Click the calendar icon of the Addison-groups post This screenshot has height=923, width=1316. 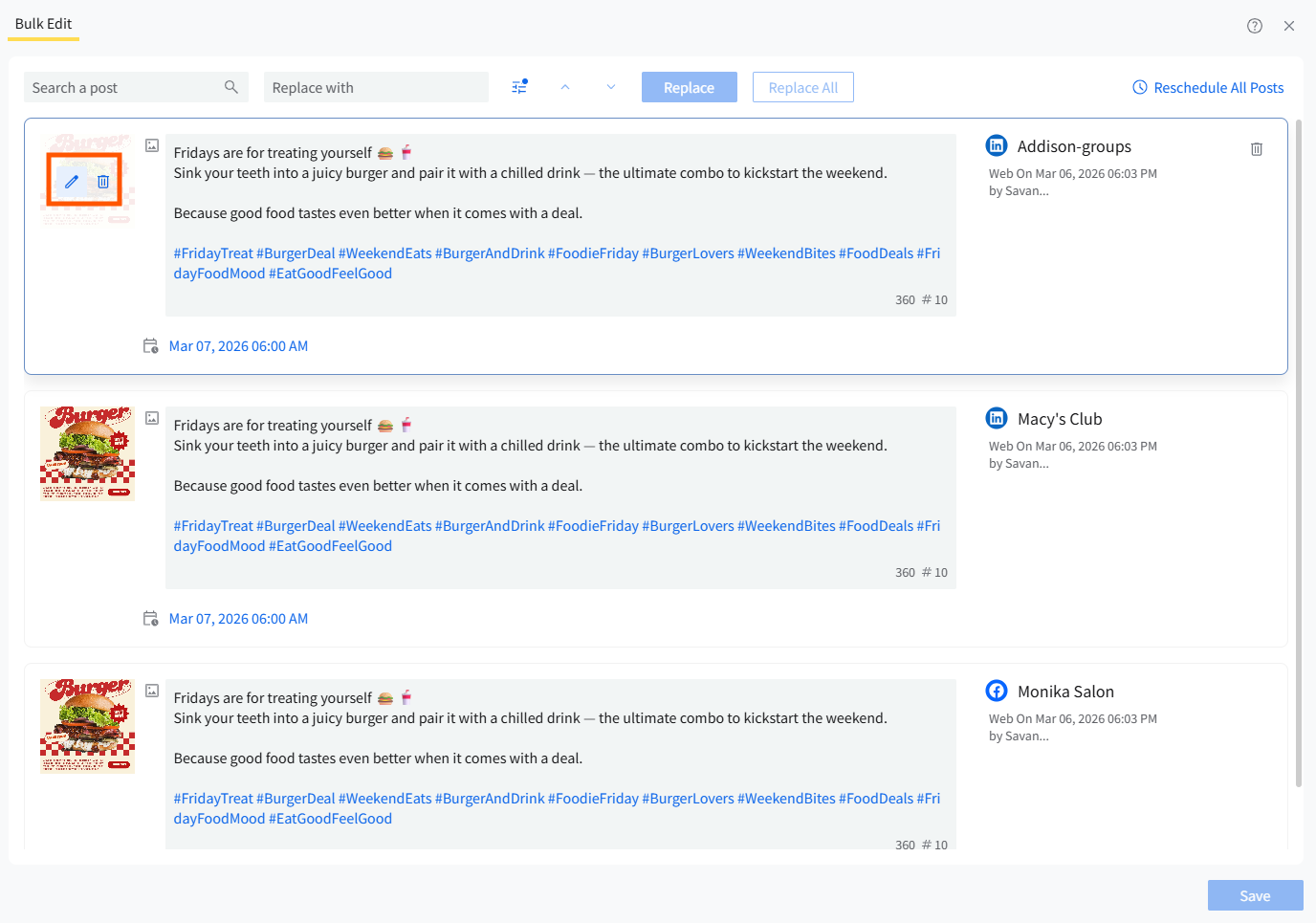click(150, 346)
